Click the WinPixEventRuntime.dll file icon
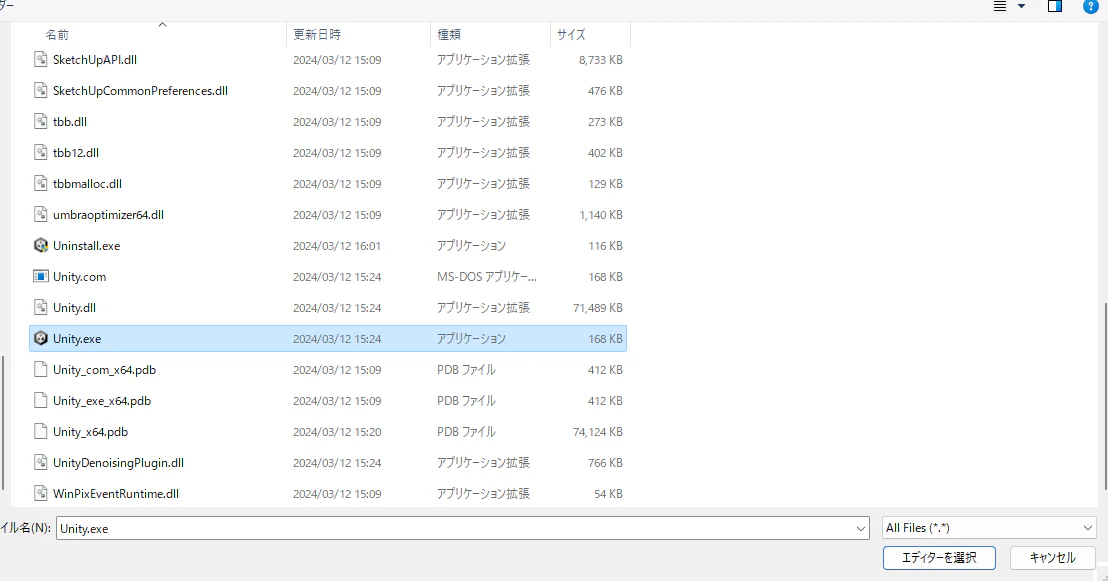Viewport: 1108px width, 581px height. point(41,493)
